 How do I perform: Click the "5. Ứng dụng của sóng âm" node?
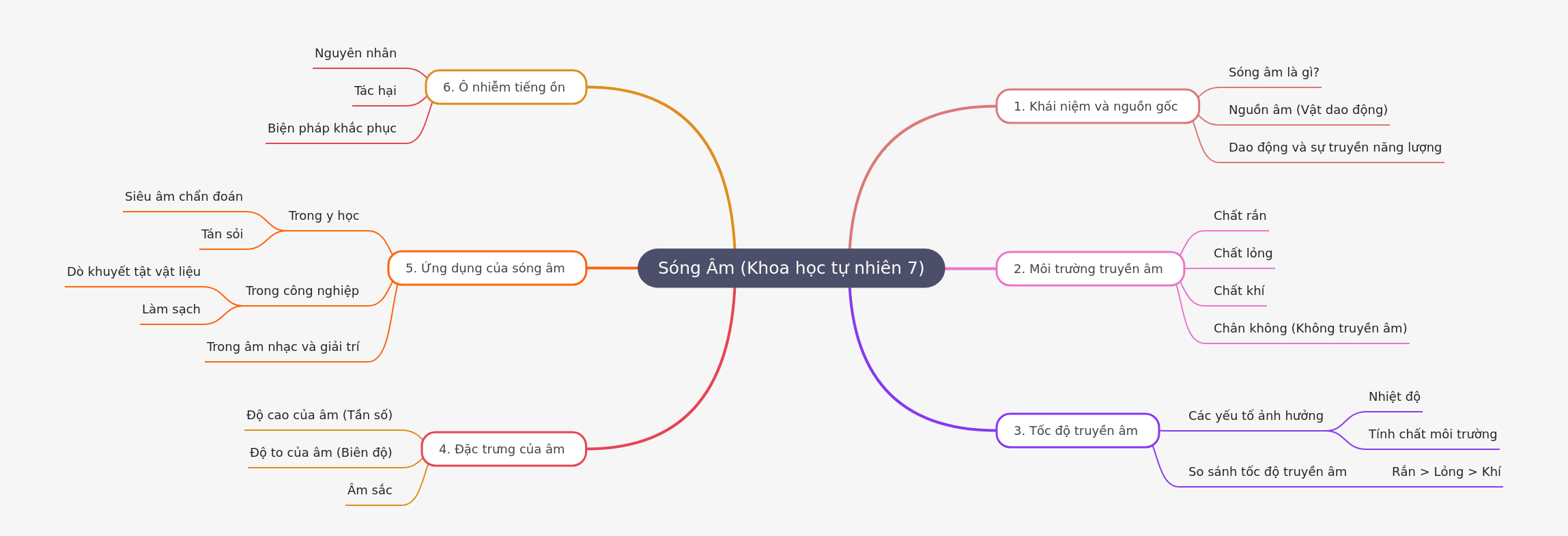(x=486, y=268)
